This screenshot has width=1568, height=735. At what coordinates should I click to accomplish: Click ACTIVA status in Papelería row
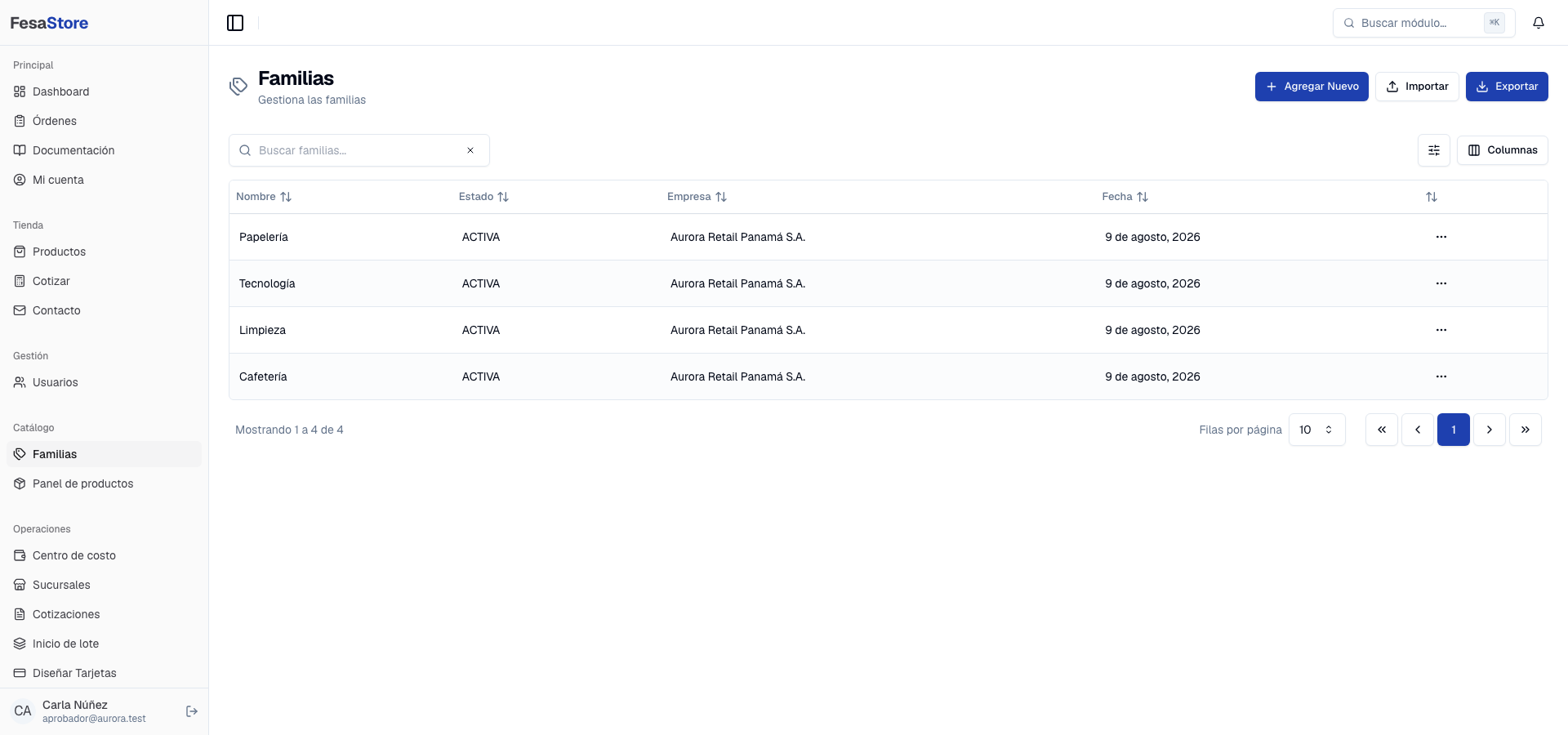481,237
